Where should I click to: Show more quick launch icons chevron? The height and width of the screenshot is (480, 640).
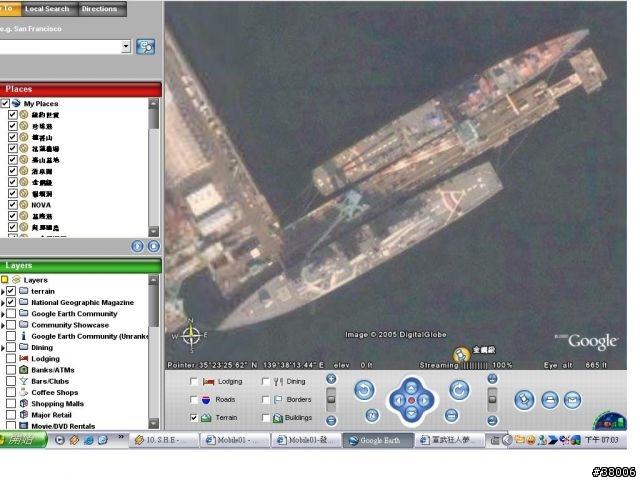point(121,437)
